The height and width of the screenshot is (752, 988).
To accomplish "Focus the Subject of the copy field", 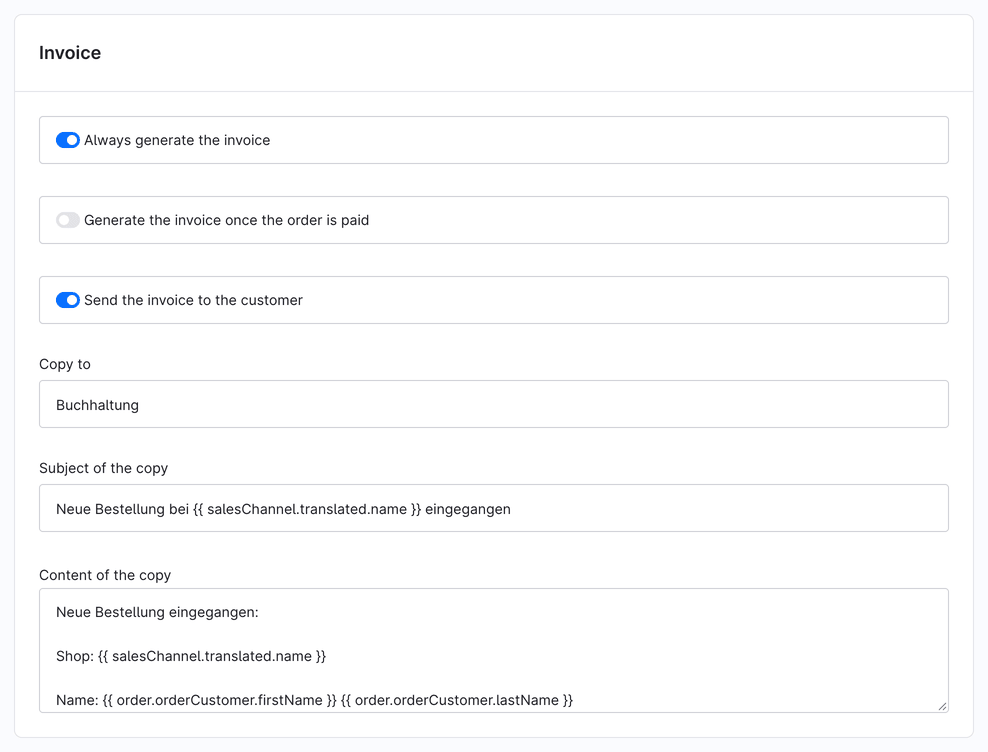I will click(x=494, y=508).
